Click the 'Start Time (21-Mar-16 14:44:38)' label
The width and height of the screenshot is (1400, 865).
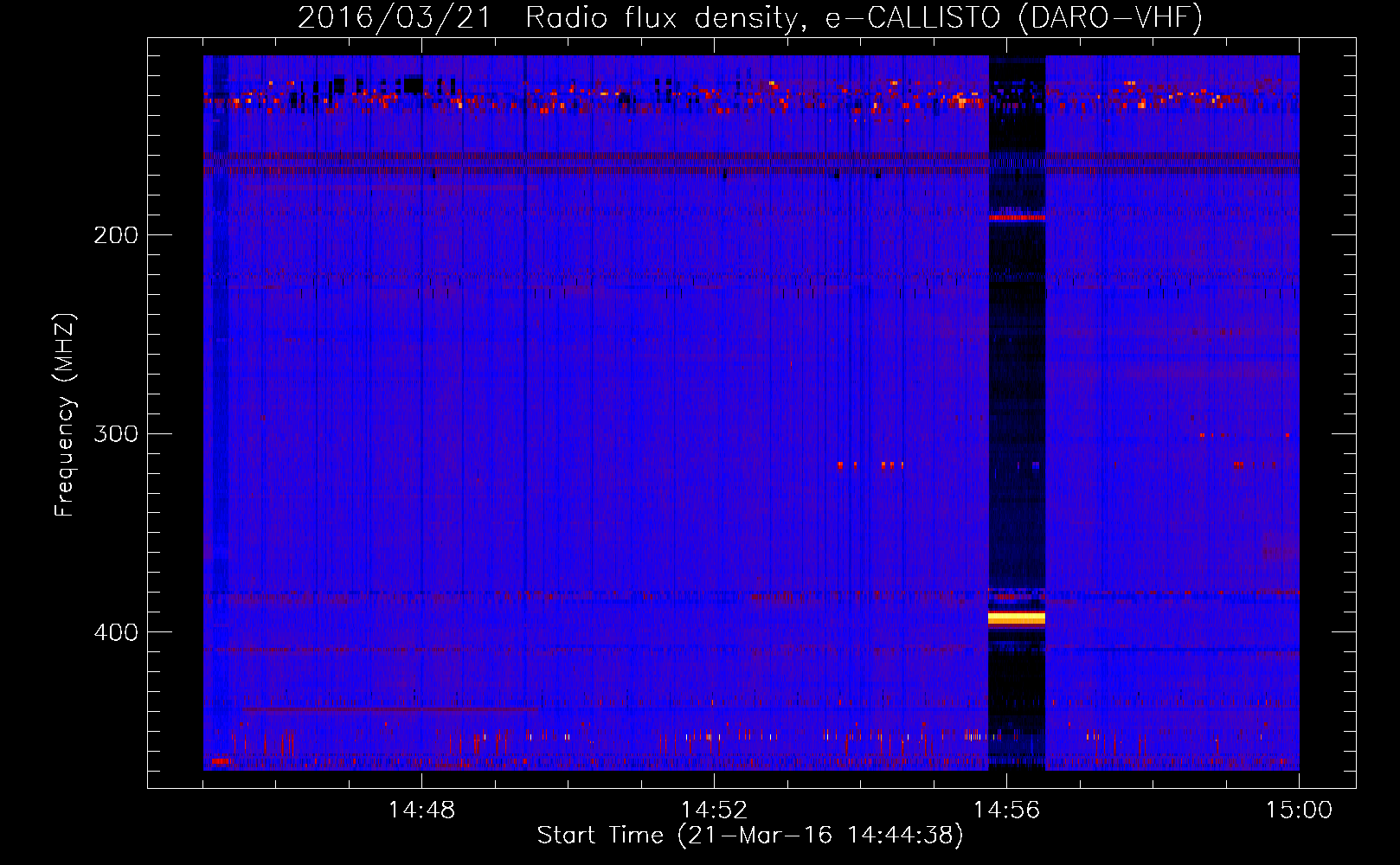pyautogui.click(x=750, y=835)
